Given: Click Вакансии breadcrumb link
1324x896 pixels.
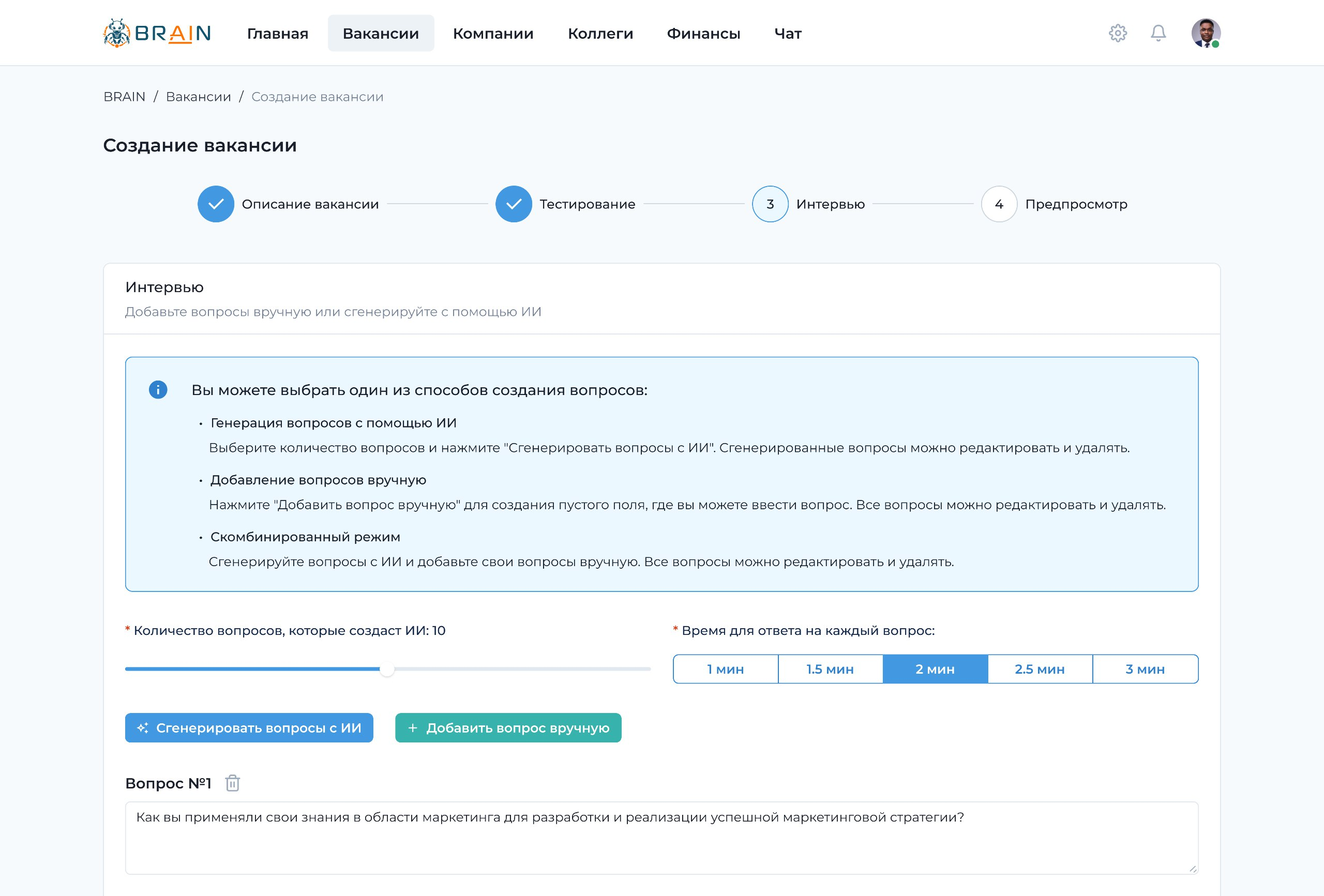Looking at the screenshot, I should point(198,97).
